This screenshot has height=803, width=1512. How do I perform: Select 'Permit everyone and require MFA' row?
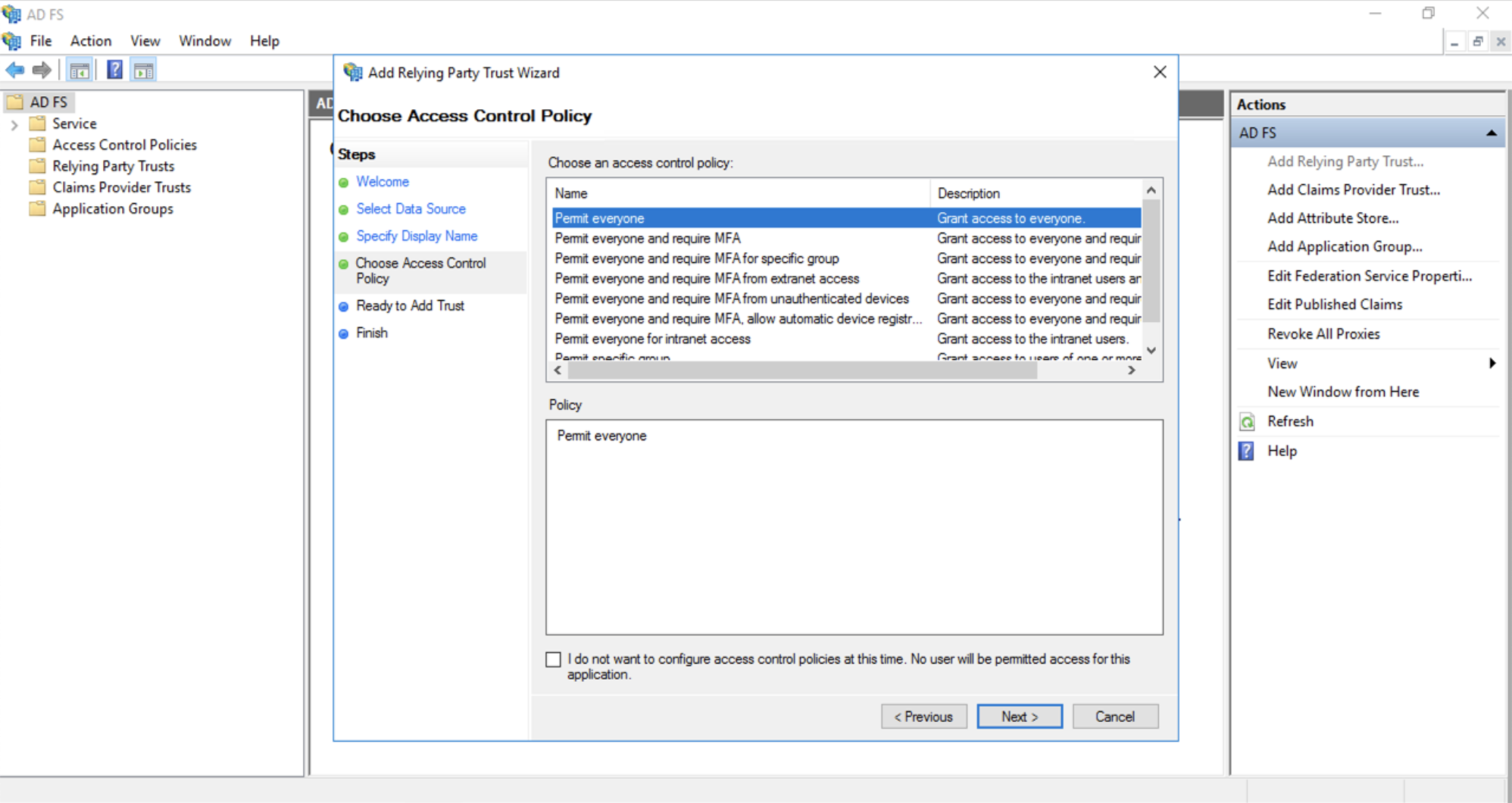click(846, 239)
